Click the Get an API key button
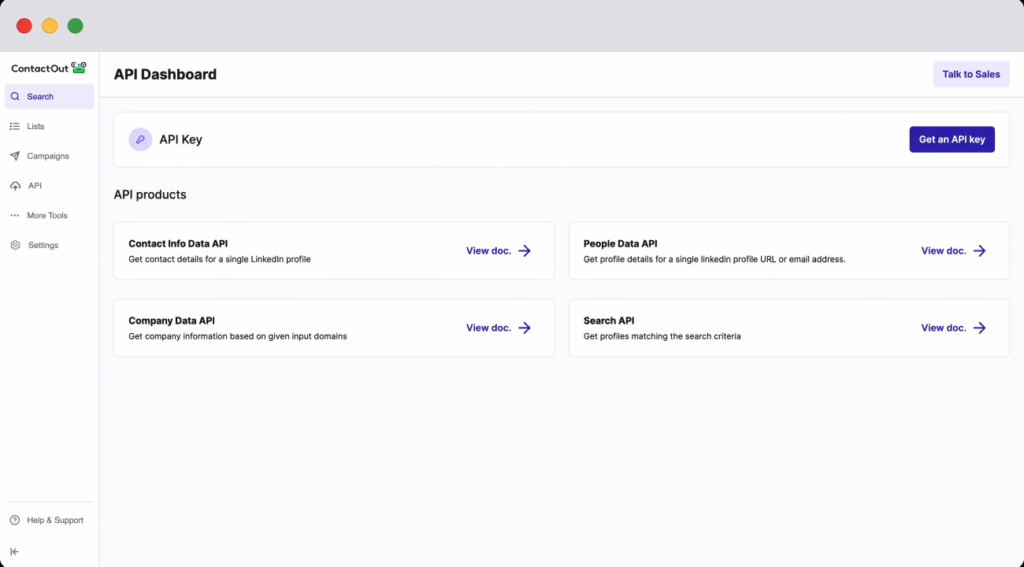Viewport: 1024px width, 567px height. pyautogui.click(x=952, y=139)
